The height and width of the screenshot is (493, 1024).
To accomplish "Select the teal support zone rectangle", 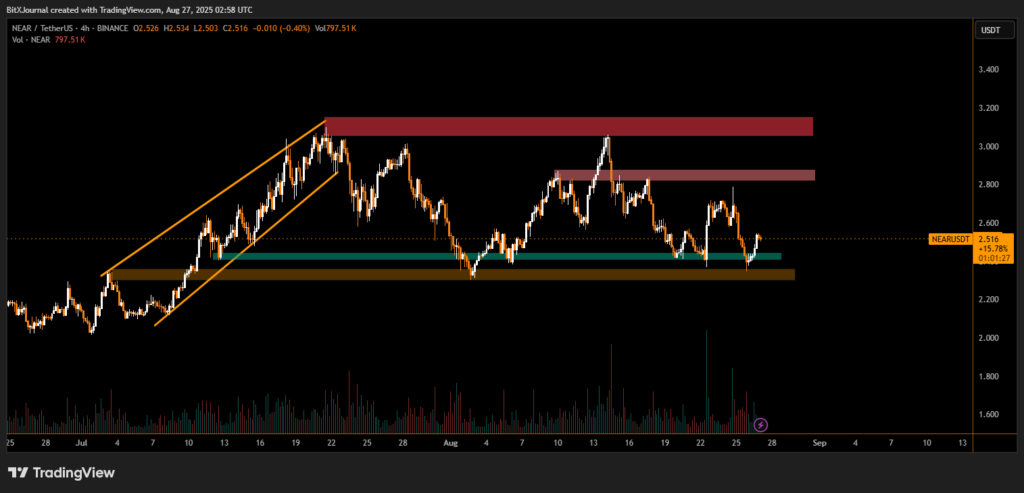I will click(500, 257).
